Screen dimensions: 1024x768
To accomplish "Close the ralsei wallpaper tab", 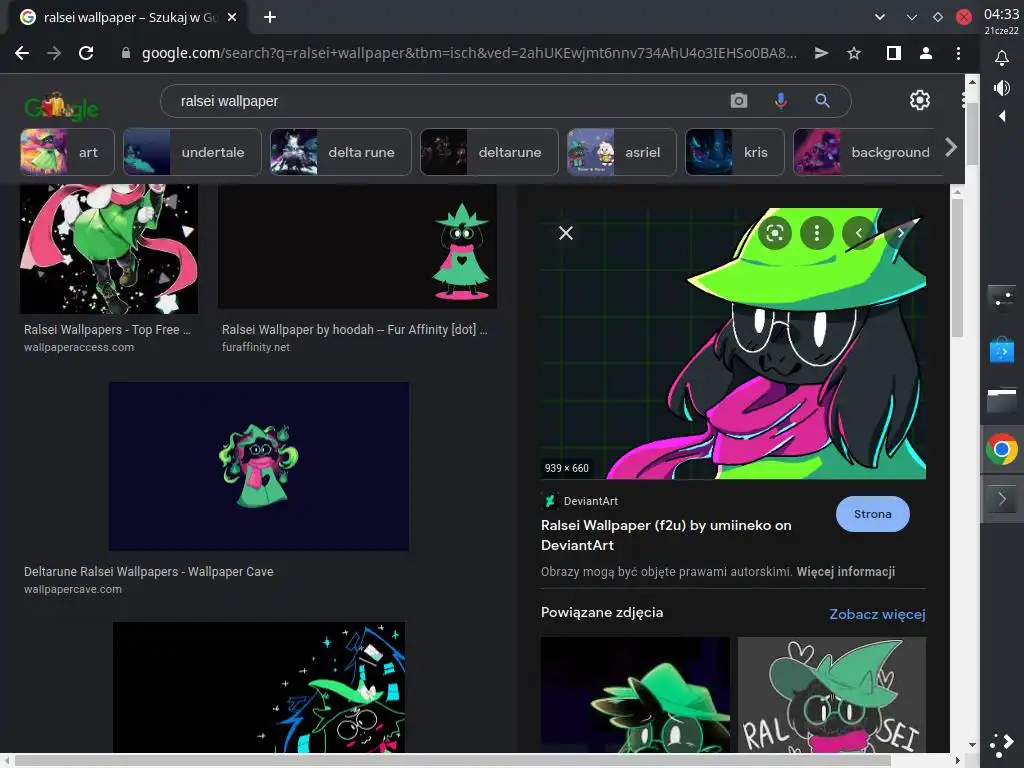I will (x=232, y=18).
